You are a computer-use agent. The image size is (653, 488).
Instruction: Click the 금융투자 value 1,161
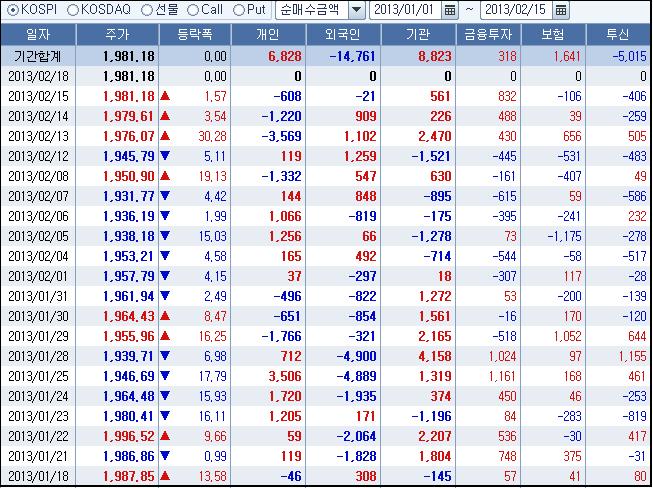click(x=502, y=376)
